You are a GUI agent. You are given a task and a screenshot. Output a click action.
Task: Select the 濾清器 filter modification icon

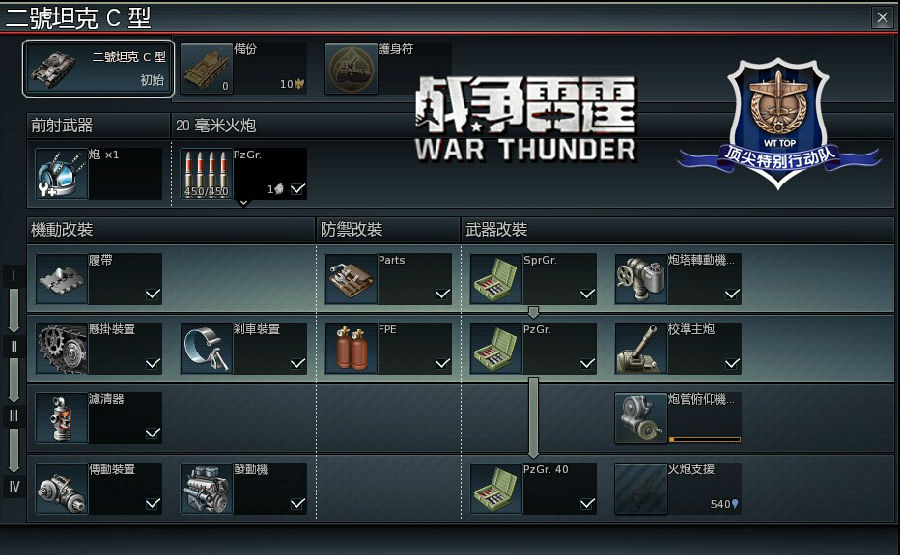pos(62,418)
